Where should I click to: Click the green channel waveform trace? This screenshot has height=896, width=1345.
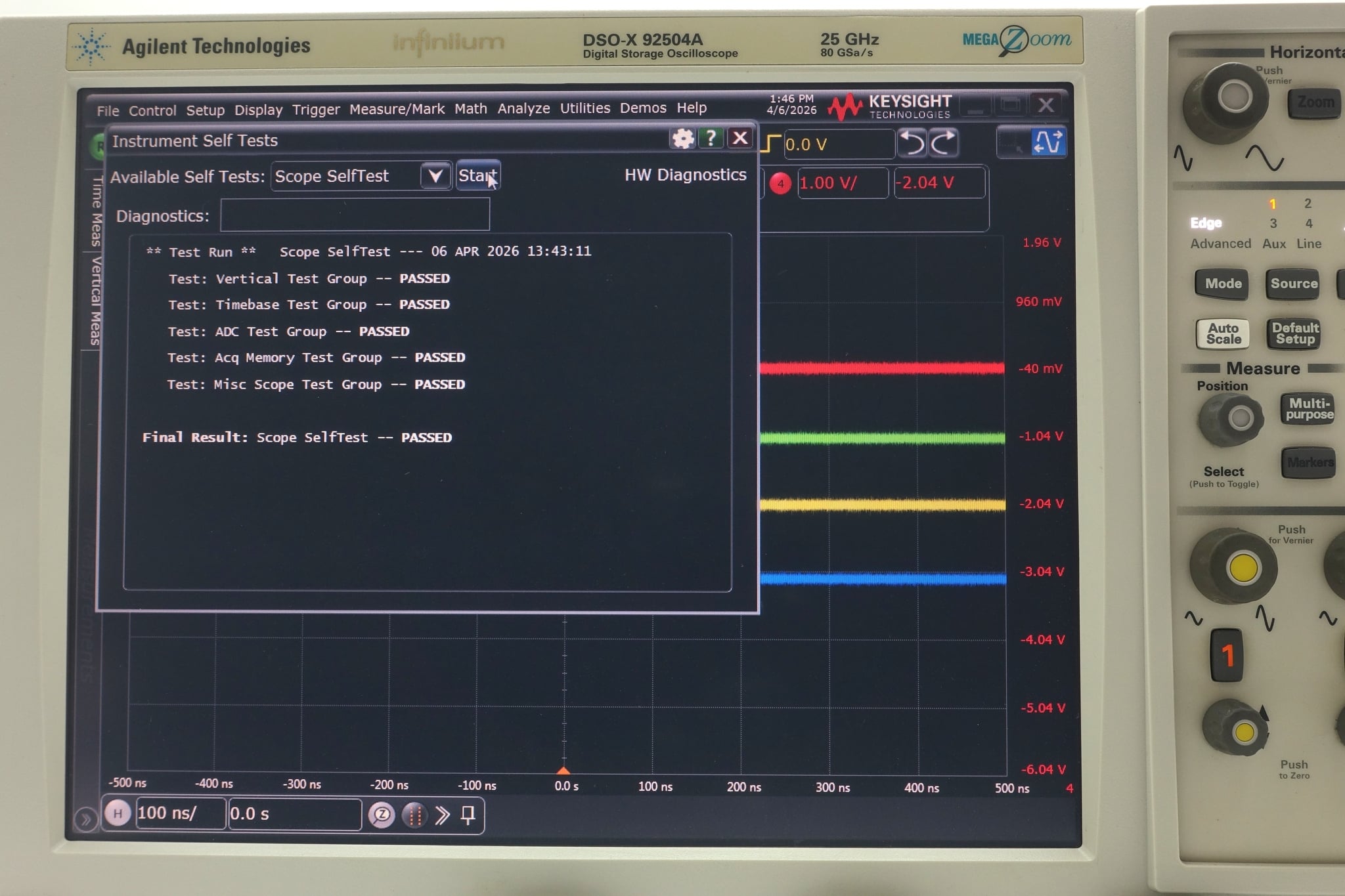point(882,438)
